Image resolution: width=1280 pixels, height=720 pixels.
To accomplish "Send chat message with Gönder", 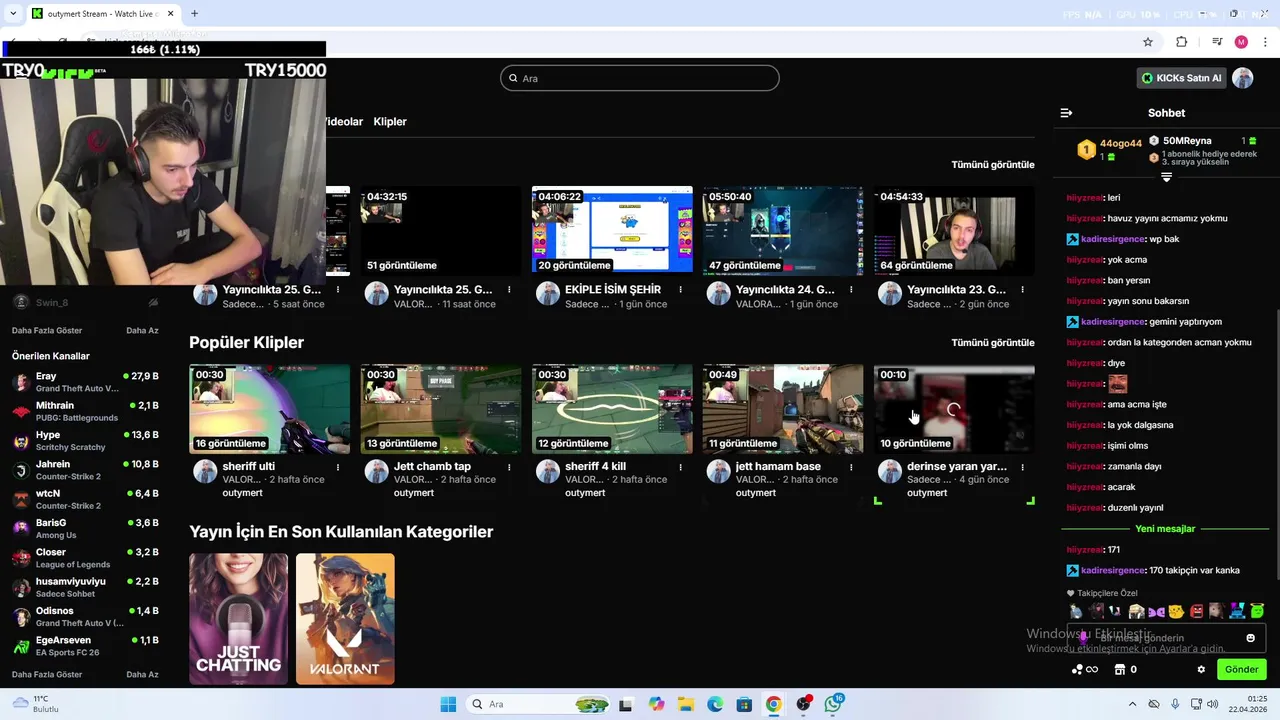I will click(x=1241, y=670).
